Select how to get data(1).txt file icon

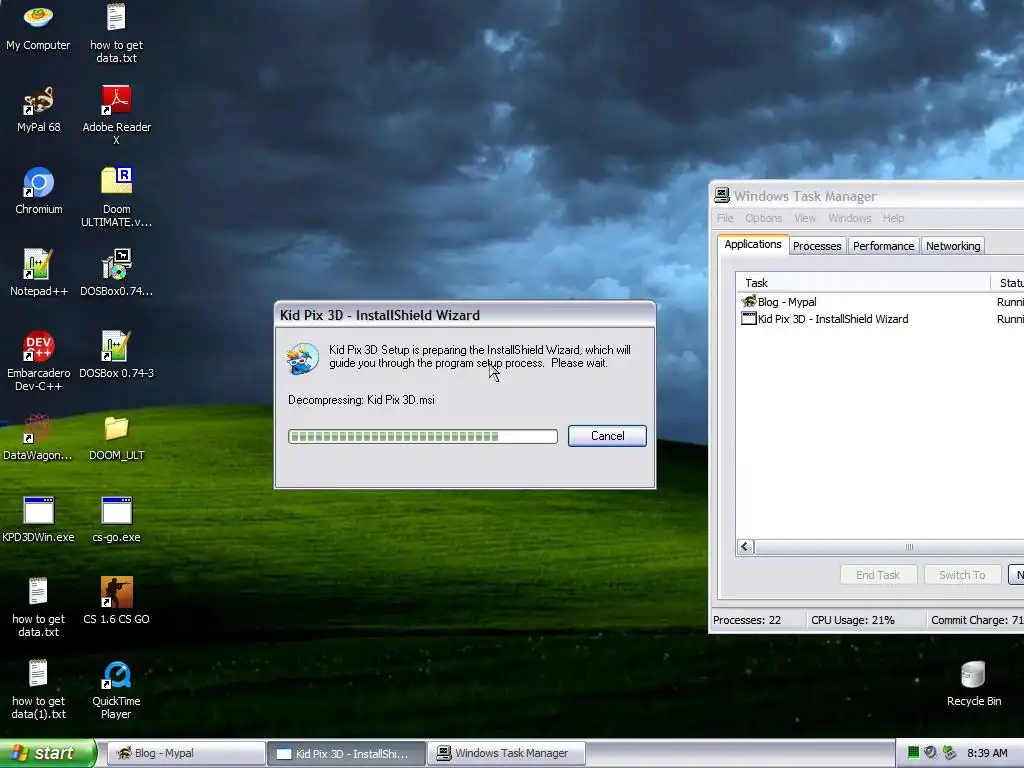pos(38,690)
